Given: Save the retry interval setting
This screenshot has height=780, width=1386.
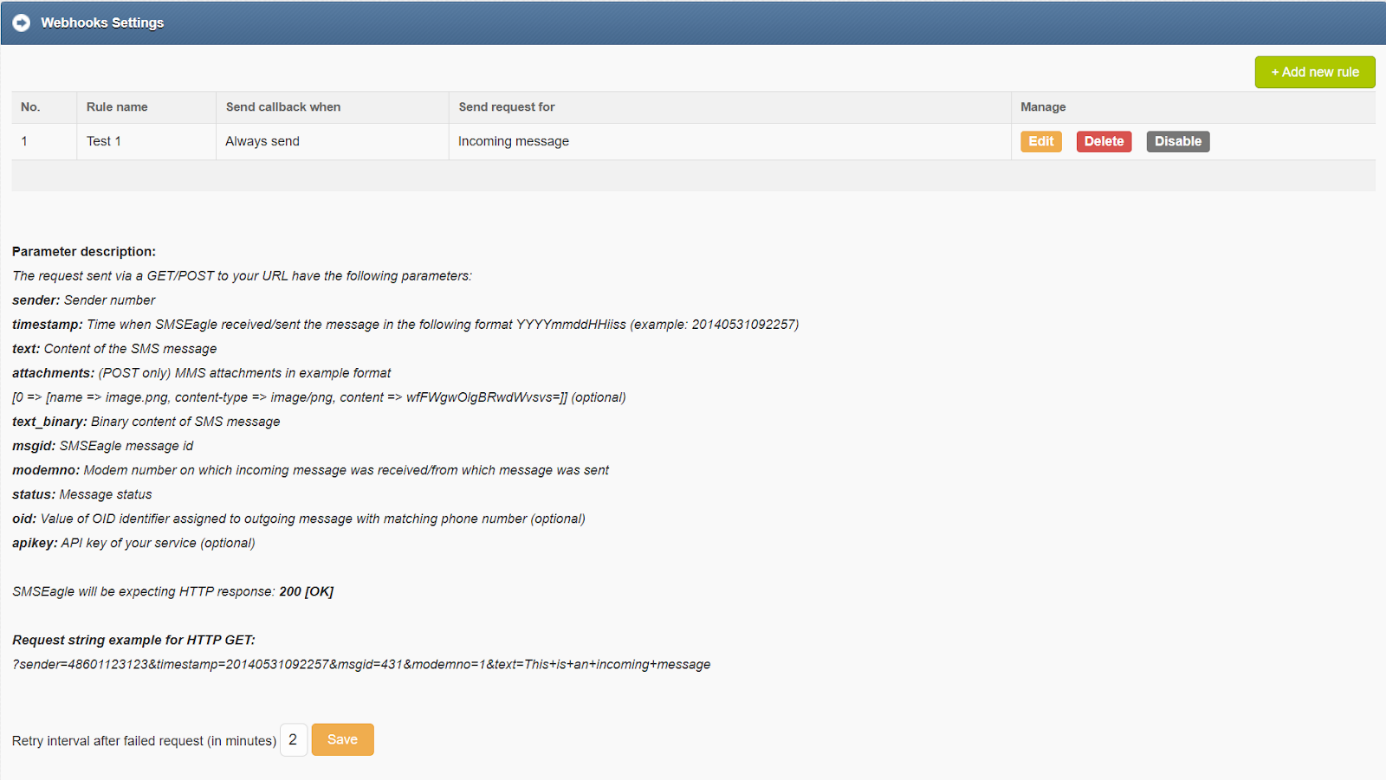Looking at the screenshot, I should click(342, 740).
